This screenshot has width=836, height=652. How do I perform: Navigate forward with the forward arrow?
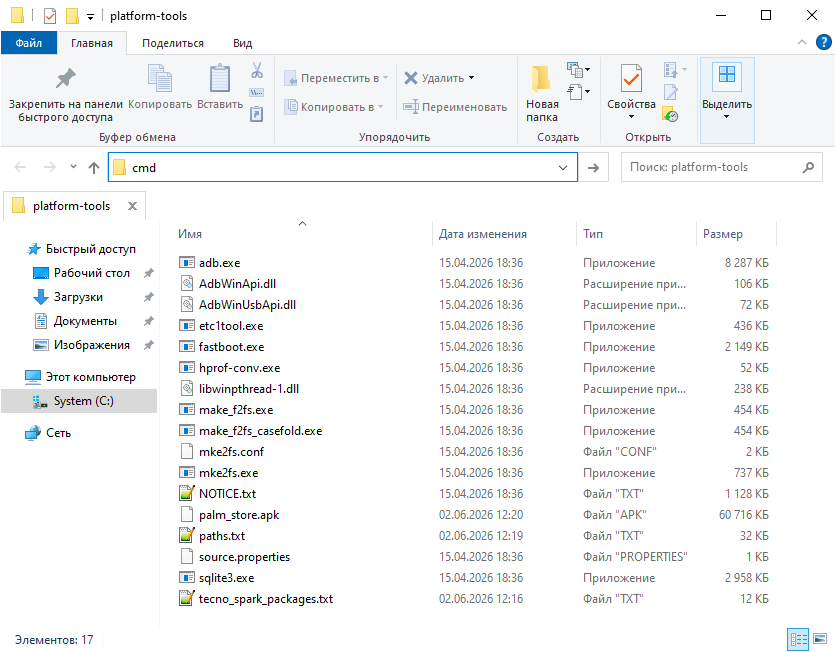pyautogui.click(x=50, y=168)
